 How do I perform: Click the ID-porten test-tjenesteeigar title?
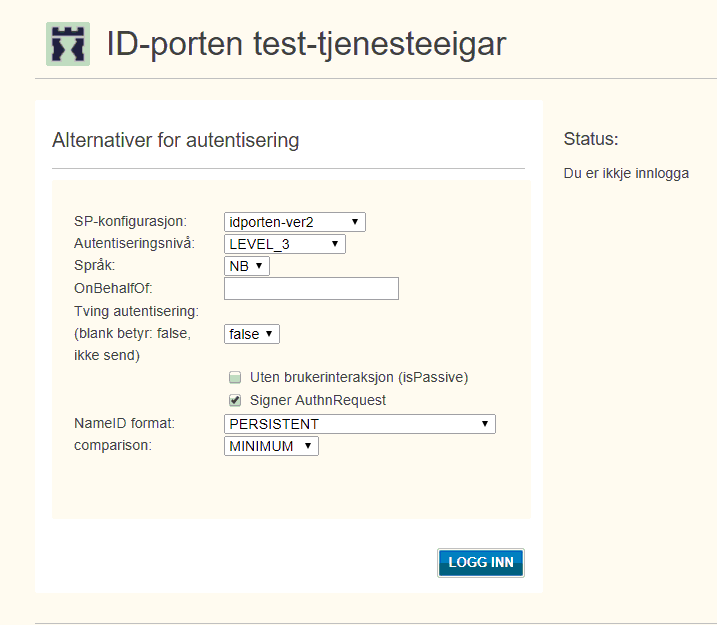pos(306,44)
